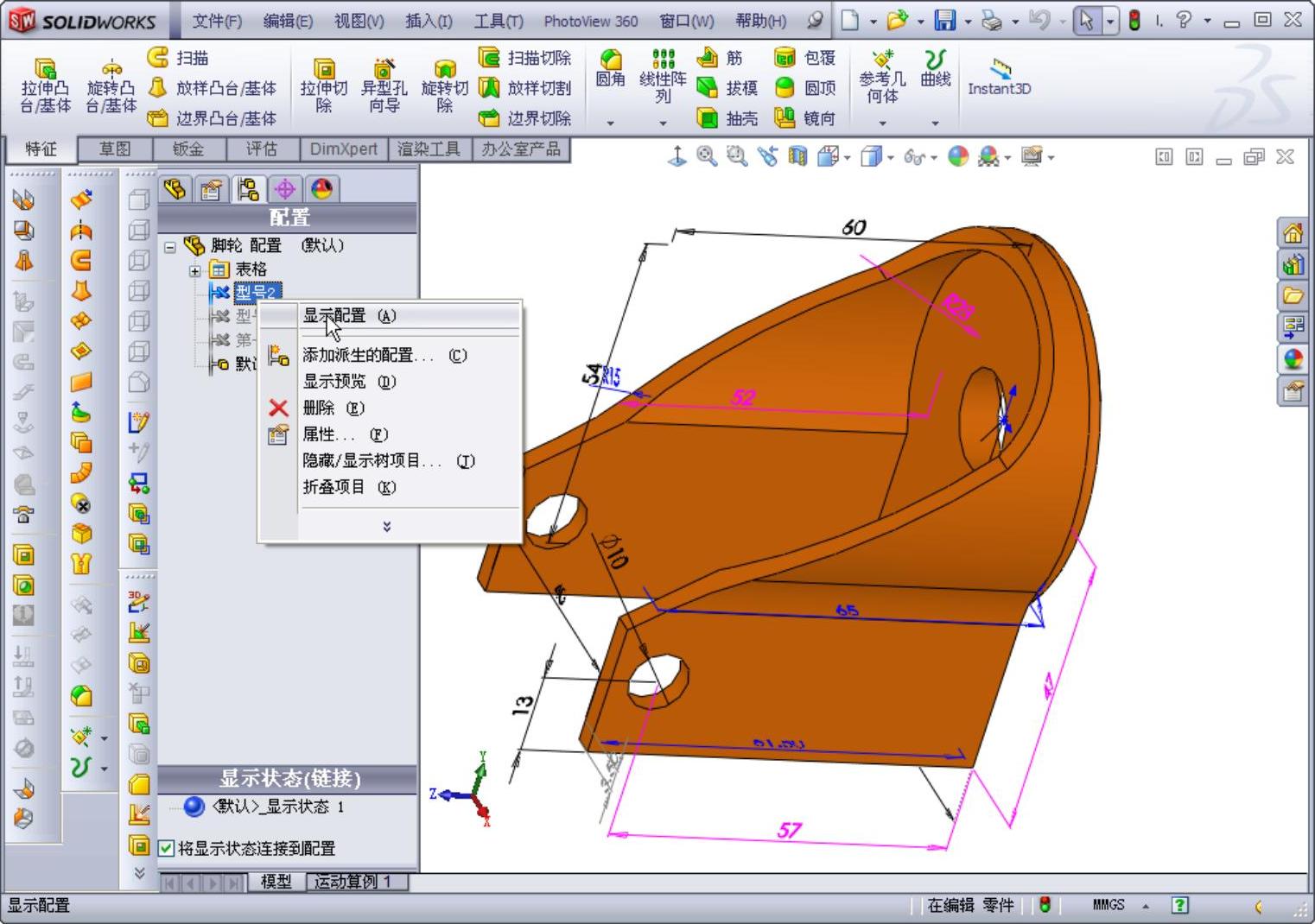
Task: Choose 隐藏/显示树项目 (T) from context menu
Action: [x=390, y=461]
